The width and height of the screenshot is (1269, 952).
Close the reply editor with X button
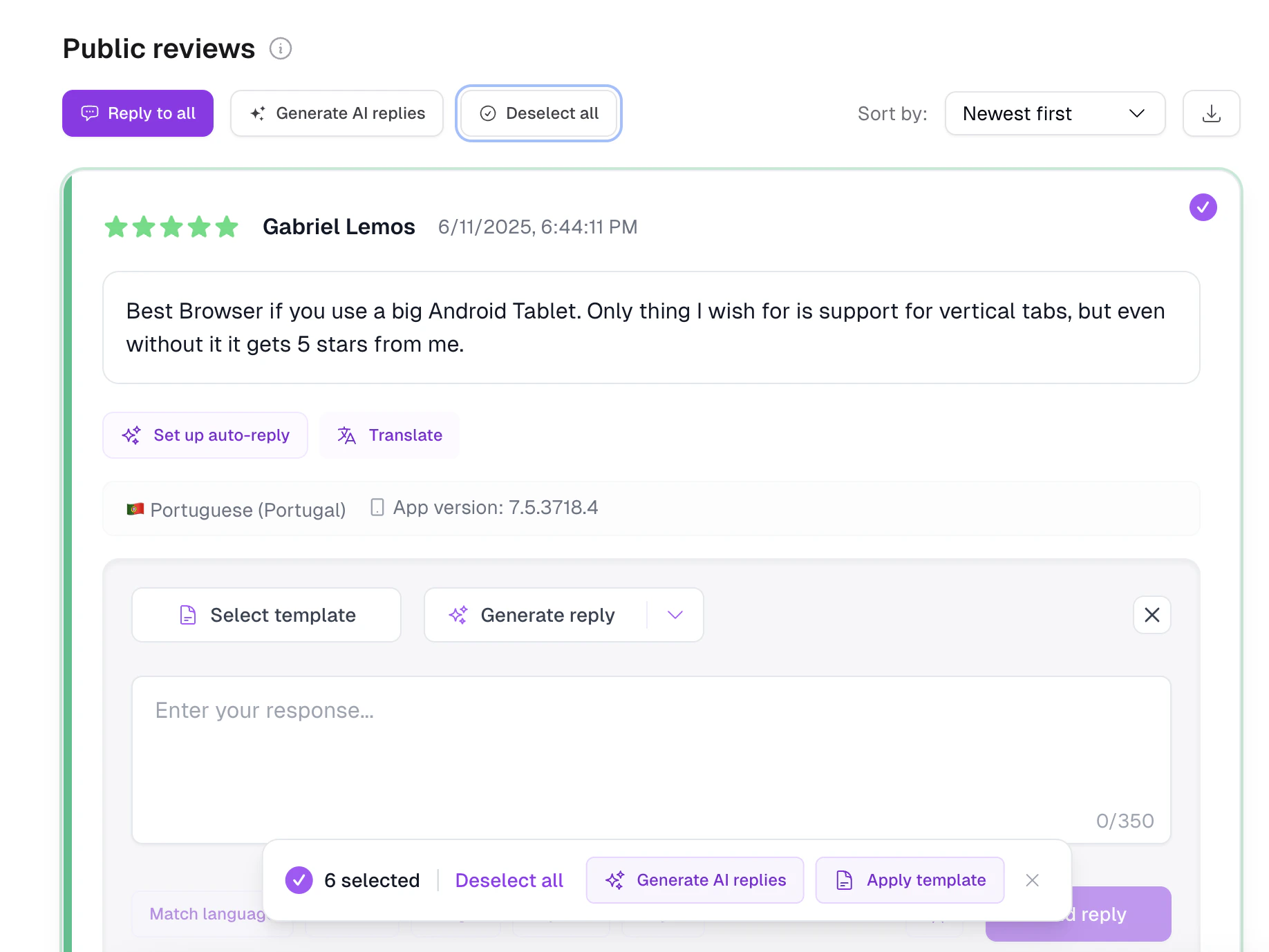pos(1151,615)
